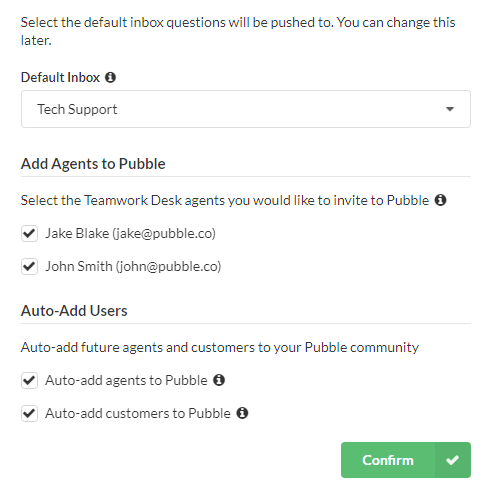Click the Confirm button text
The width and height of the screenshot is (488, 496).
click(x=388, y=460)
